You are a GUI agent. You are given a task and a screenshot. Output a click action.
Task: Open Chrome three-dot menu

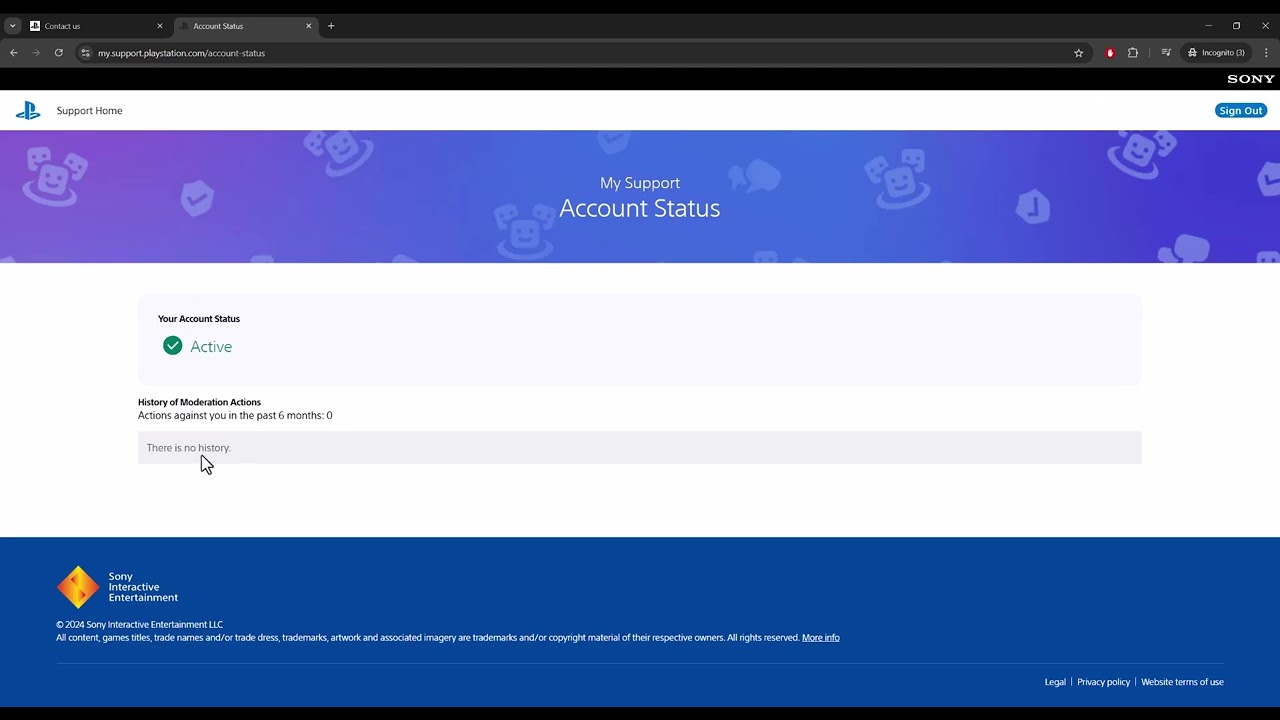(x=1266, y=53)
